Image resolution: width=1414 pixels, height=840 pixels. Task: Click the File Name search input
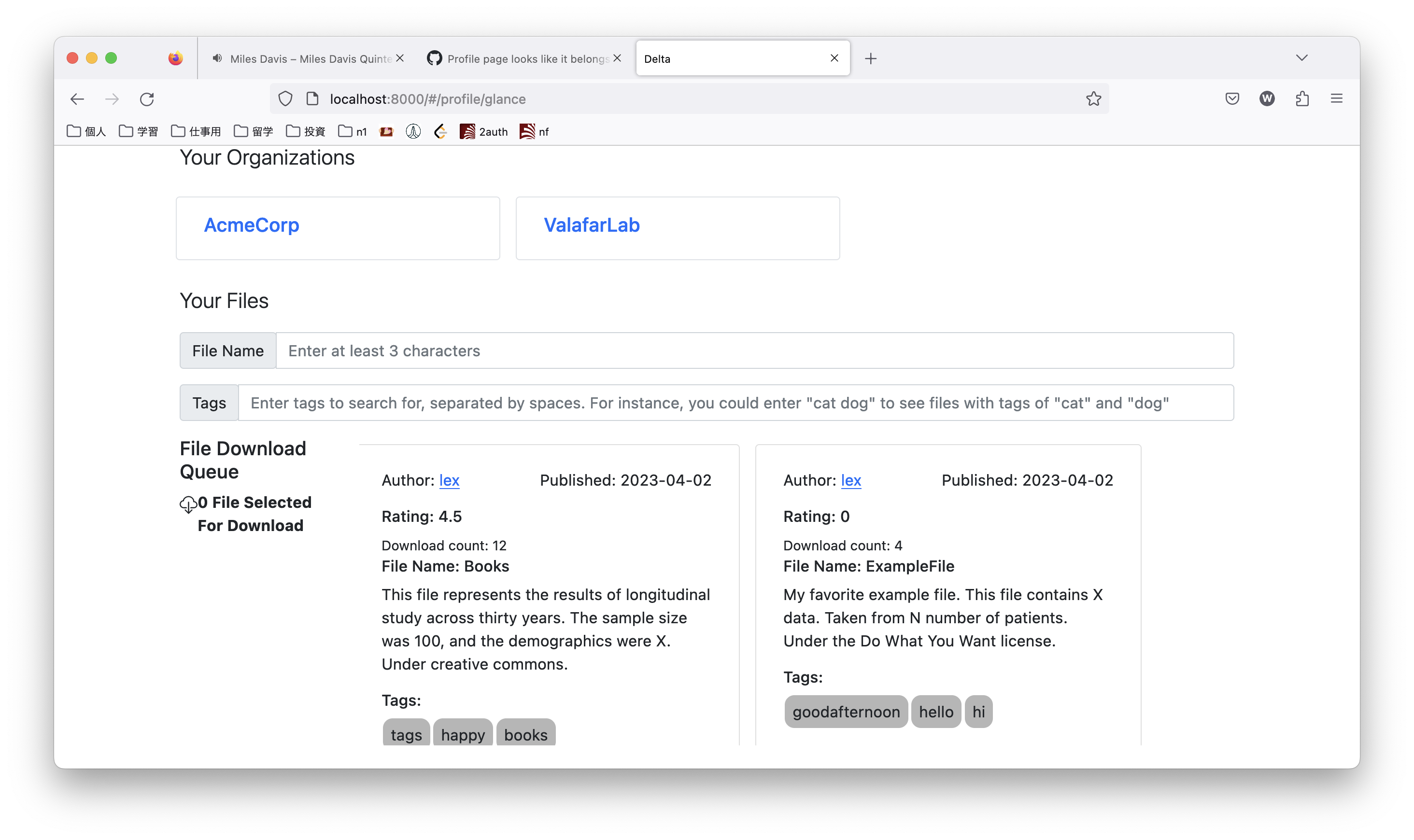(x=736, y=350)
